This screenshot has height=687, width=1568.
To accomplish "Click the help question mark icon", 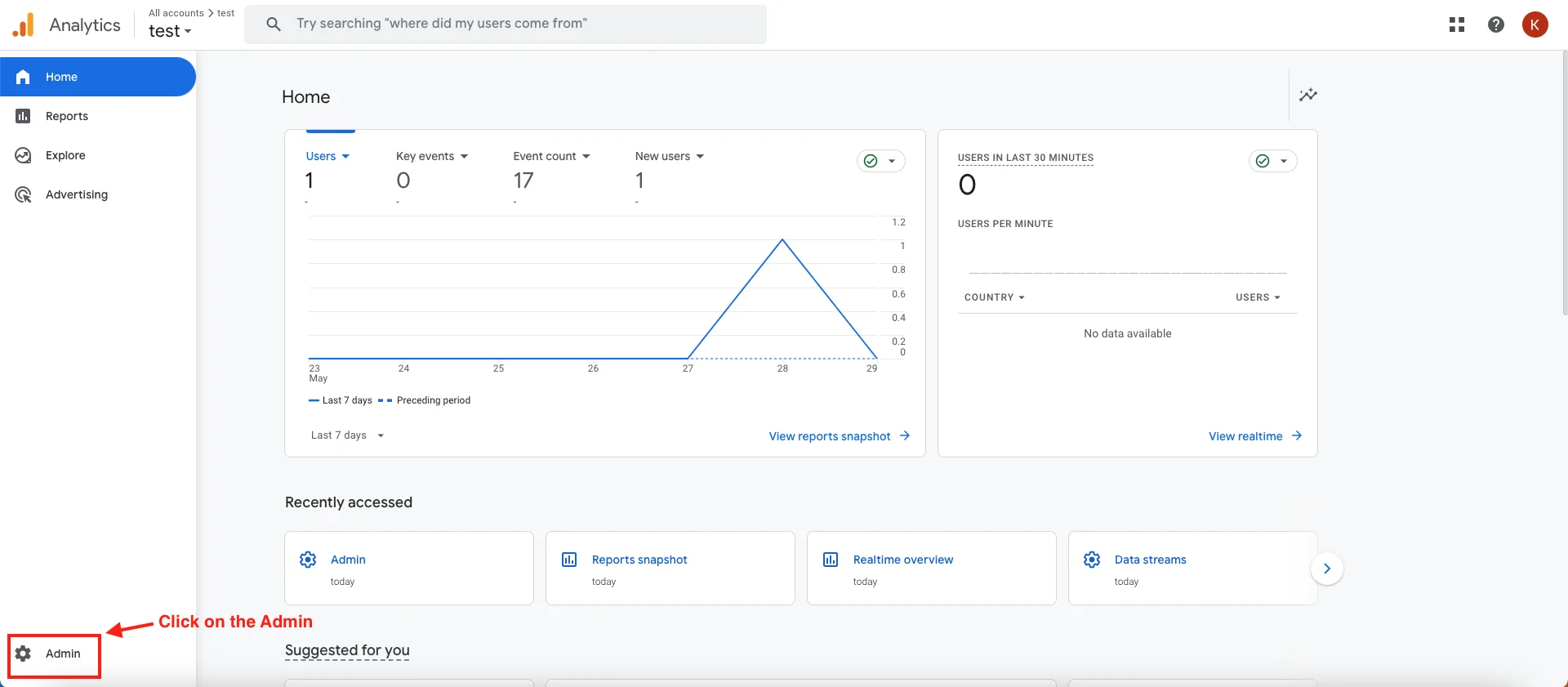I will tap(1495, 25).
